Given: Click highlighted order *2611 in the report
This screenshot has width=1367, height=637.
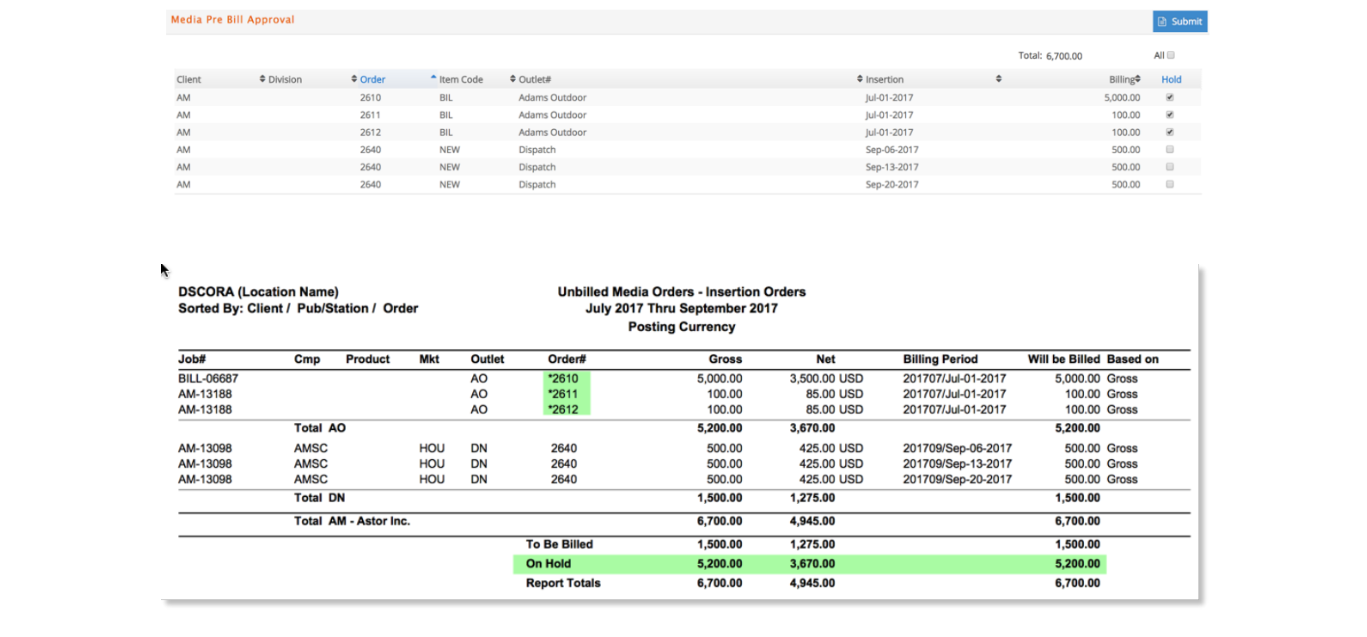Looking at the screenshot, I should [x=563, y=394].
